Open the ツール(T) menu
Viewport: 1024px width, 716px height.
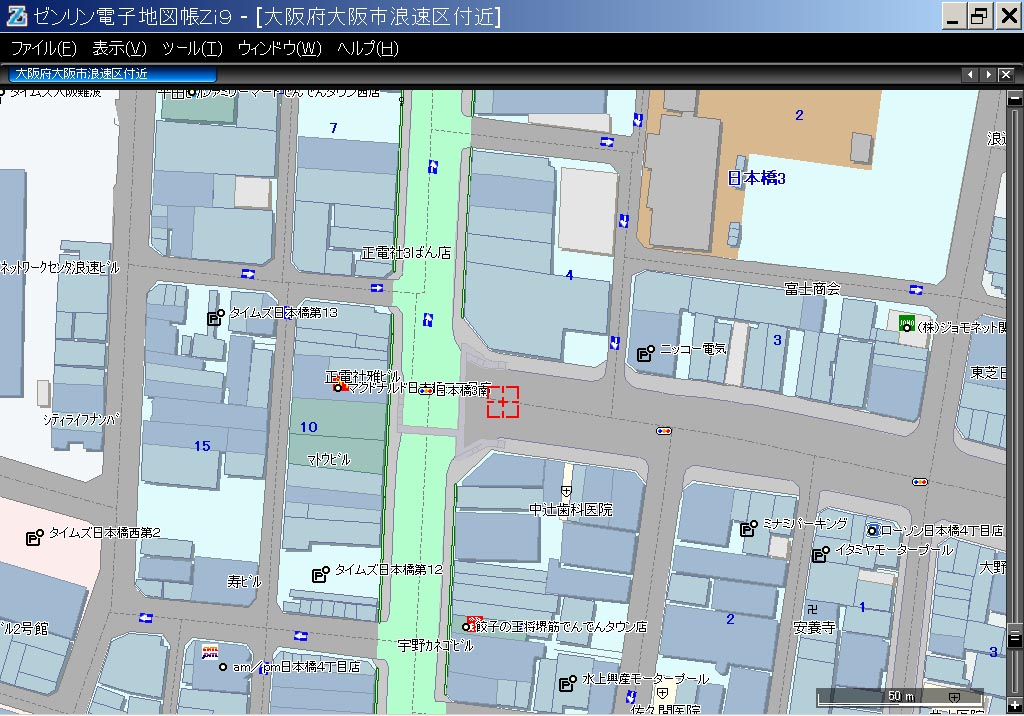tap(192, 48)
